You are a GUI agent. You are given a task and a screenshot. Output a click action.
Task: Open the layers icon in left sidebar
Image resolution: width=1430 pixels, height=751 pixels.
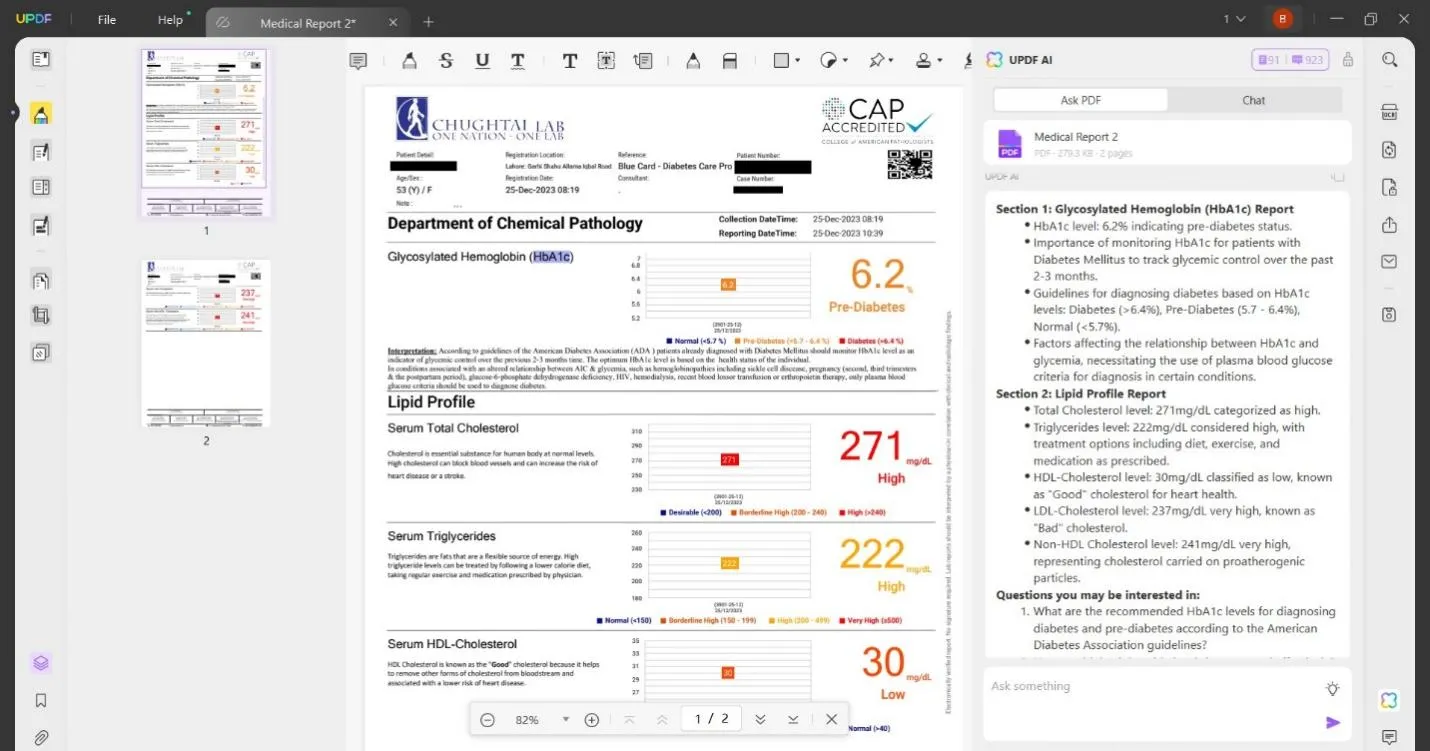coord(41,663)
